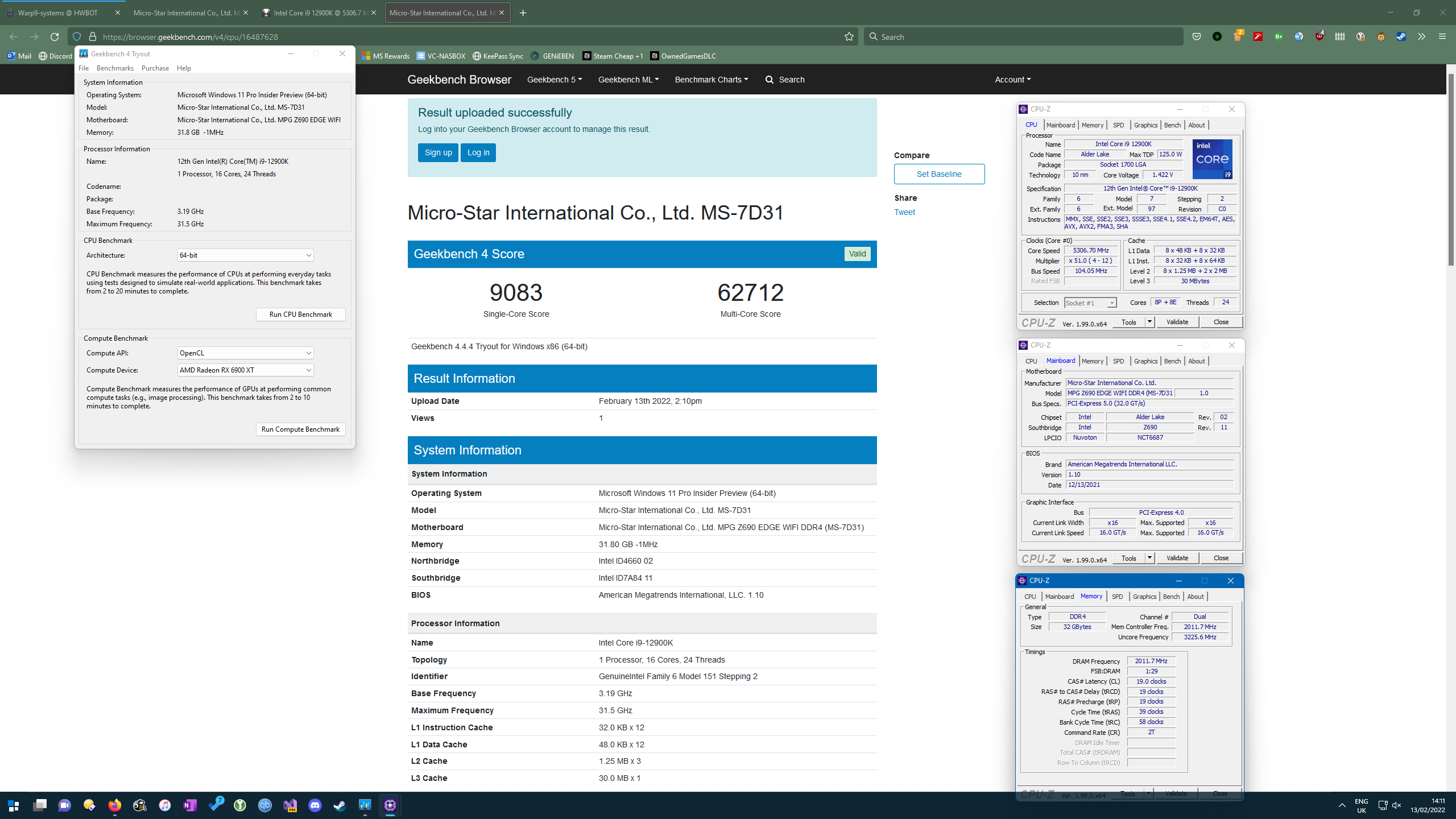Image resolution: width=1456 pixels, height=819 pixels.
Task: Expand the Geekbench ML navigation dropdown
Action: (628, 80)
